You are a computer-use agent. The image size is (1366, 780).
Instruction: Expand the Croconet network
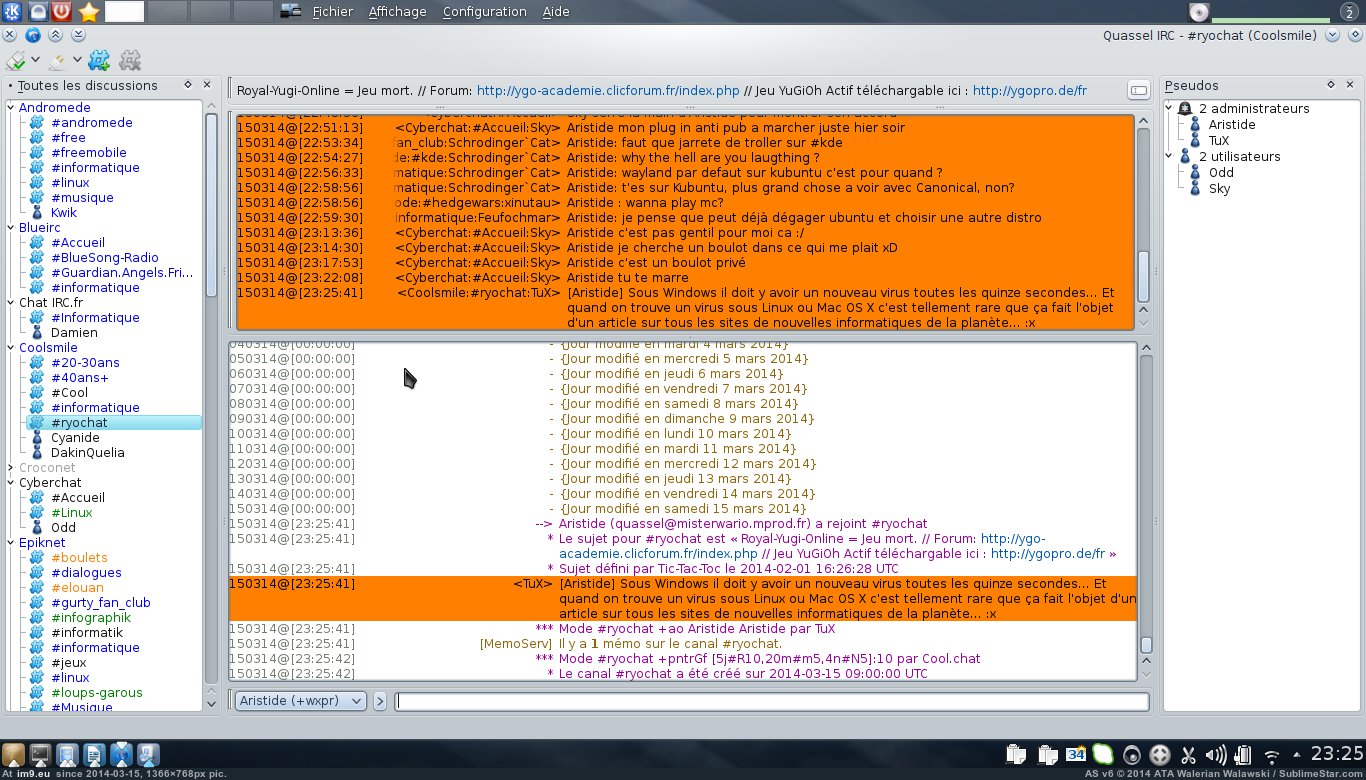11,468
